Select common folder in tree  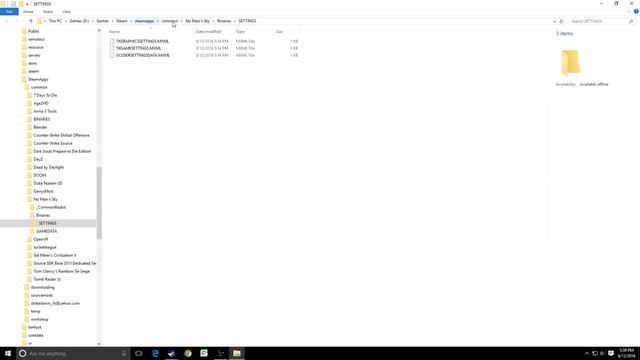(x=39, y=87)
